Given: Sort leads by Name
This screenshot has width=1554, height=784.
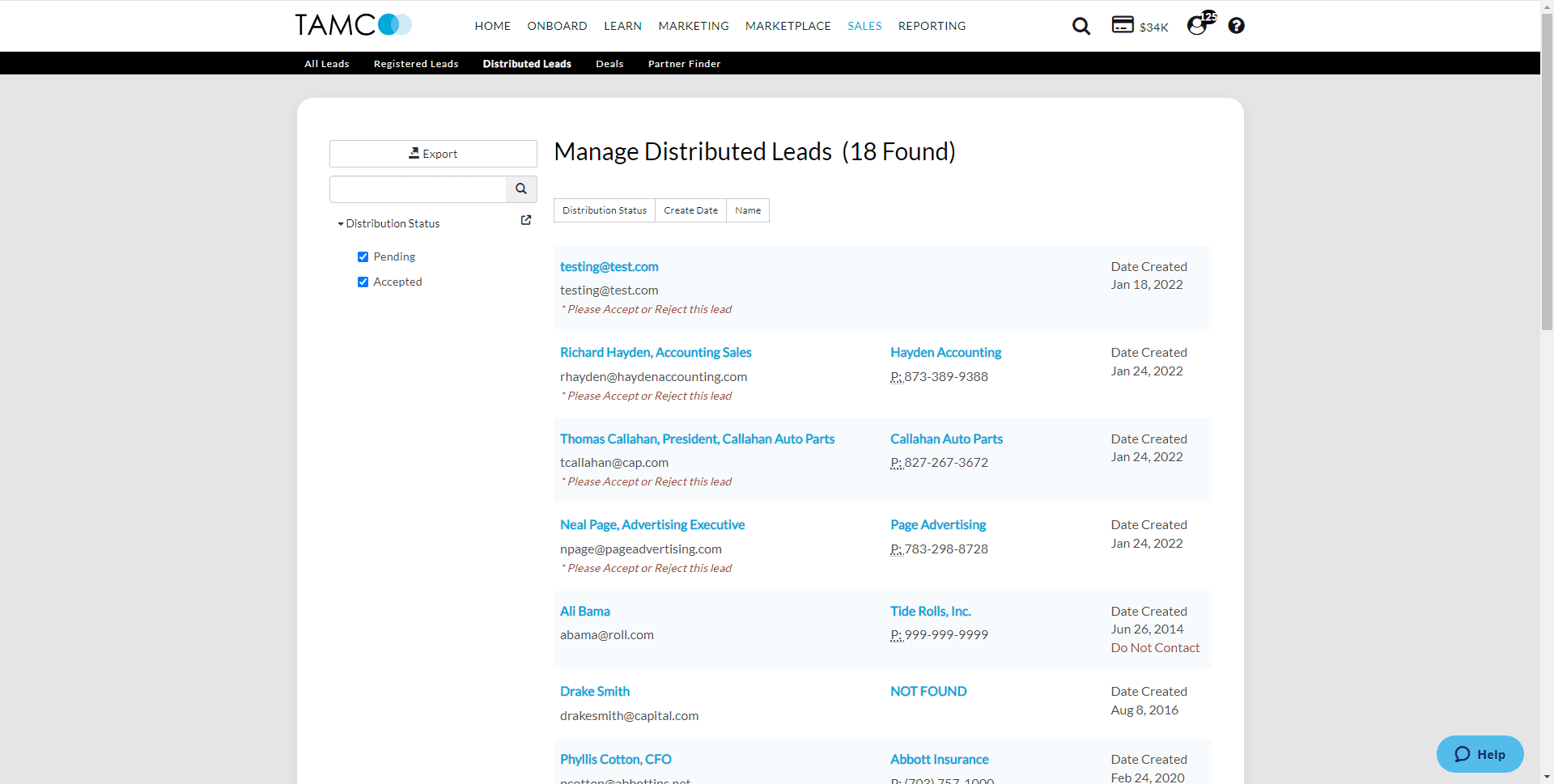Looking at the screenshot, I should [x=747, y=210].
